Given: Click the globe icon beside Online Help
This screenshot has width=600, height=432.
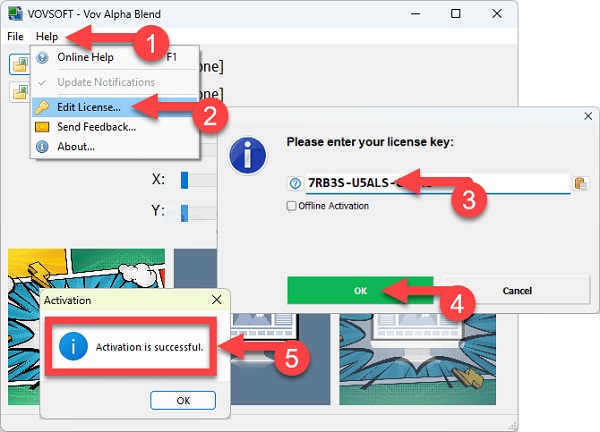Looking at the screenshot, I should pyautogui.click(x=42, y=57).
